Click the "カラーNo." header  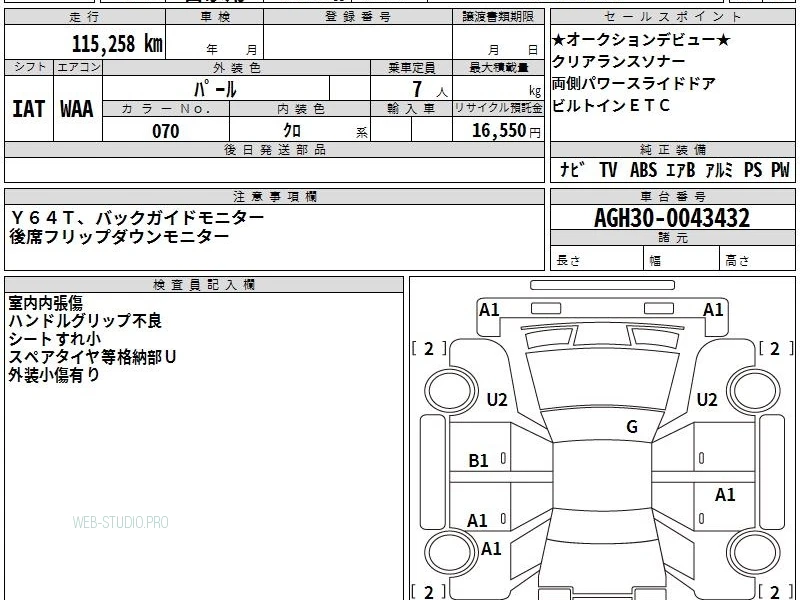click(166, 109)
